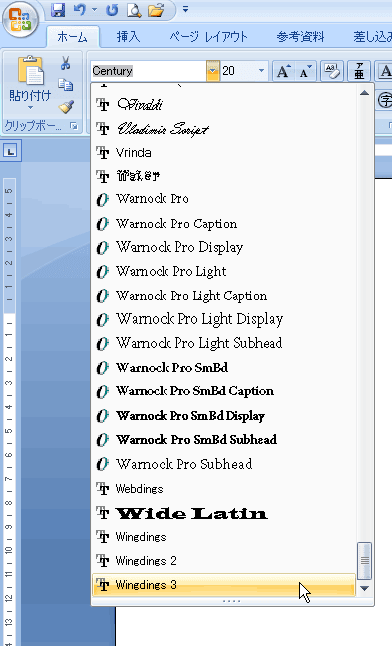Click the 貼り付け paste icon

[x=30, y=70]
